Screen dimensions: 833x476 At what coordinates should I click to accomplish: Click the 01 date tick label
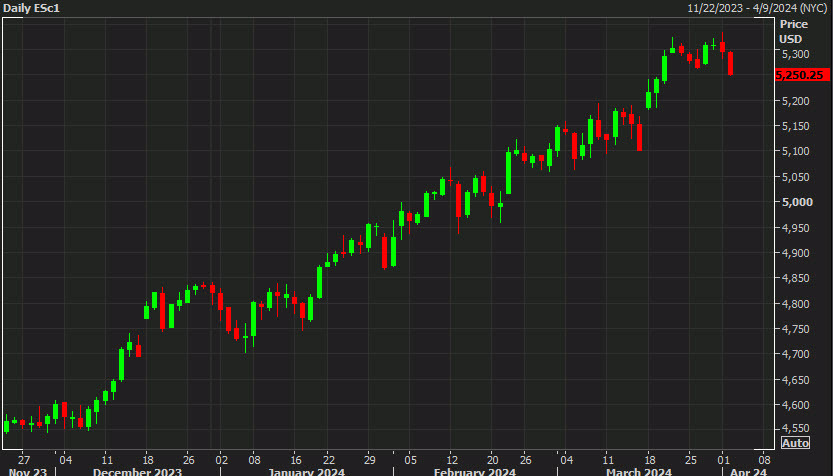(723, 460)
